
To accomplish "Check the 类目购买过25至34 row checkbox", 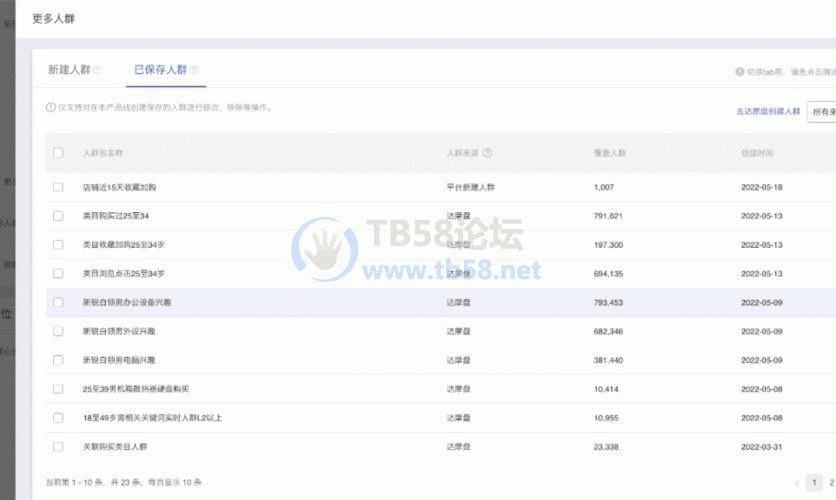I will 58,216.
